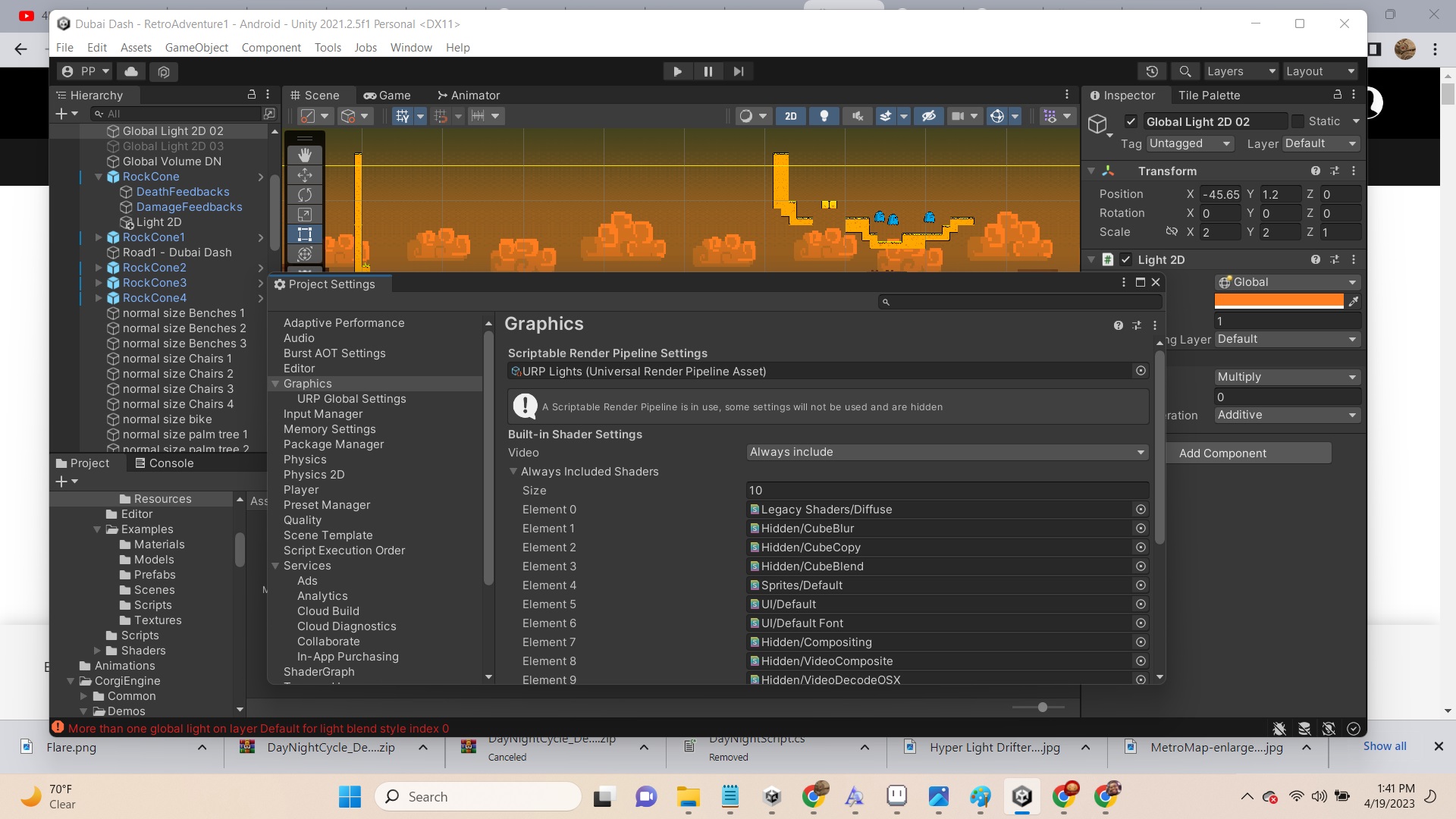Switch to the Console tab
The width and height of the screenshot is (1456, 819).
pos(165,463)
